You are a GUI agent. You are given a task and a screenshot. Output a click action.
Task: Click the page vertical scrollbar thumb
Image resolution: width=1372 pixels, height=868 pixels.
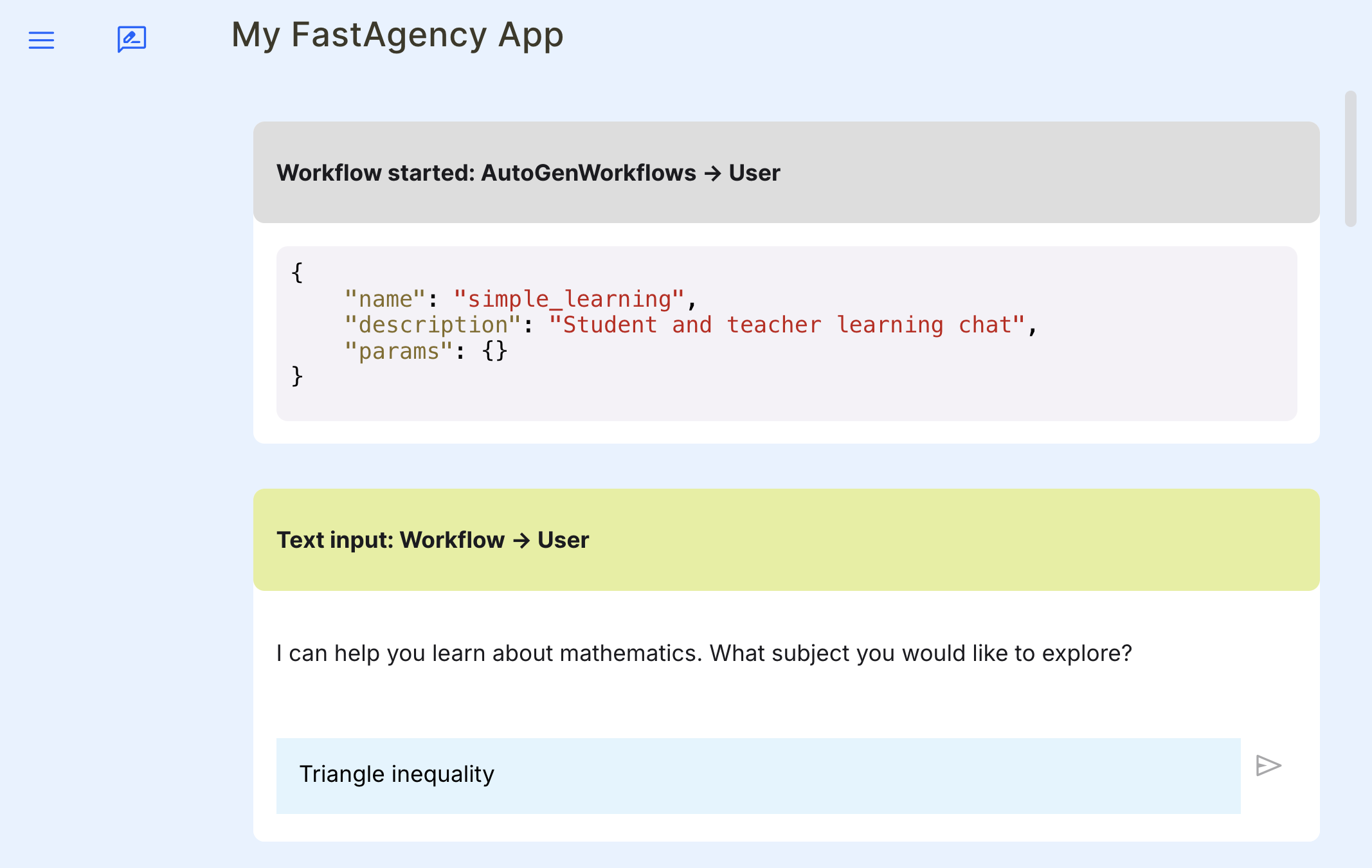(x=1350, y=159)
